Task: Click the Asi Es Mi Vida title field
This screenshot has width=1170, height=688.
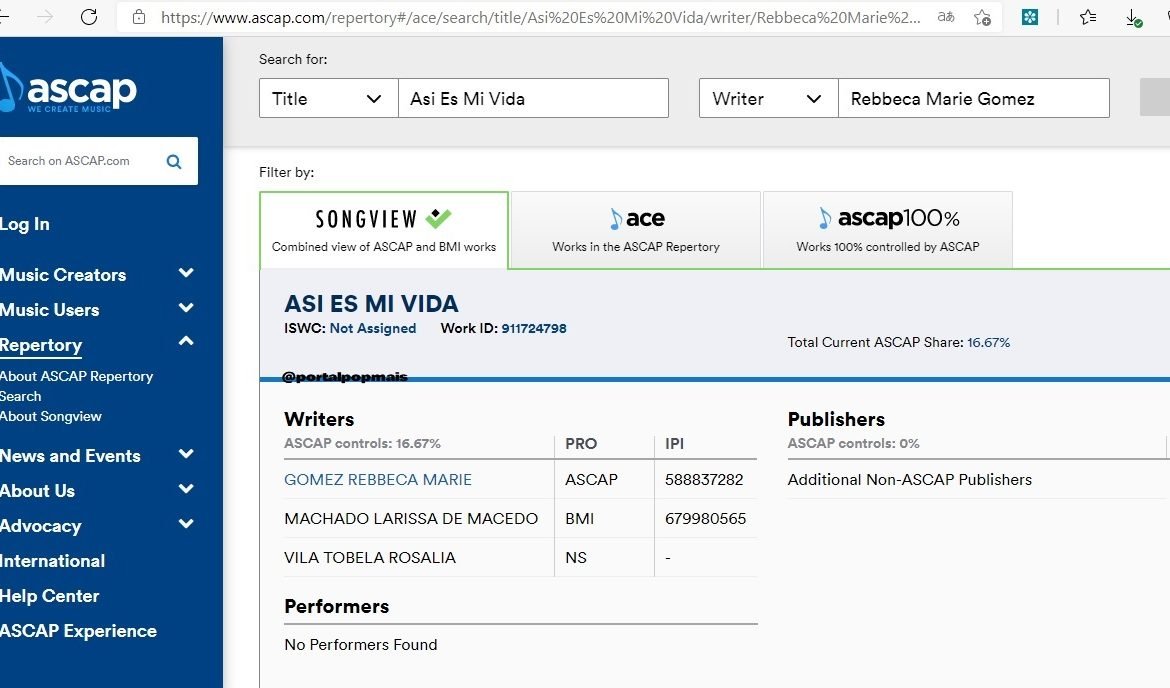Action: 533,98
